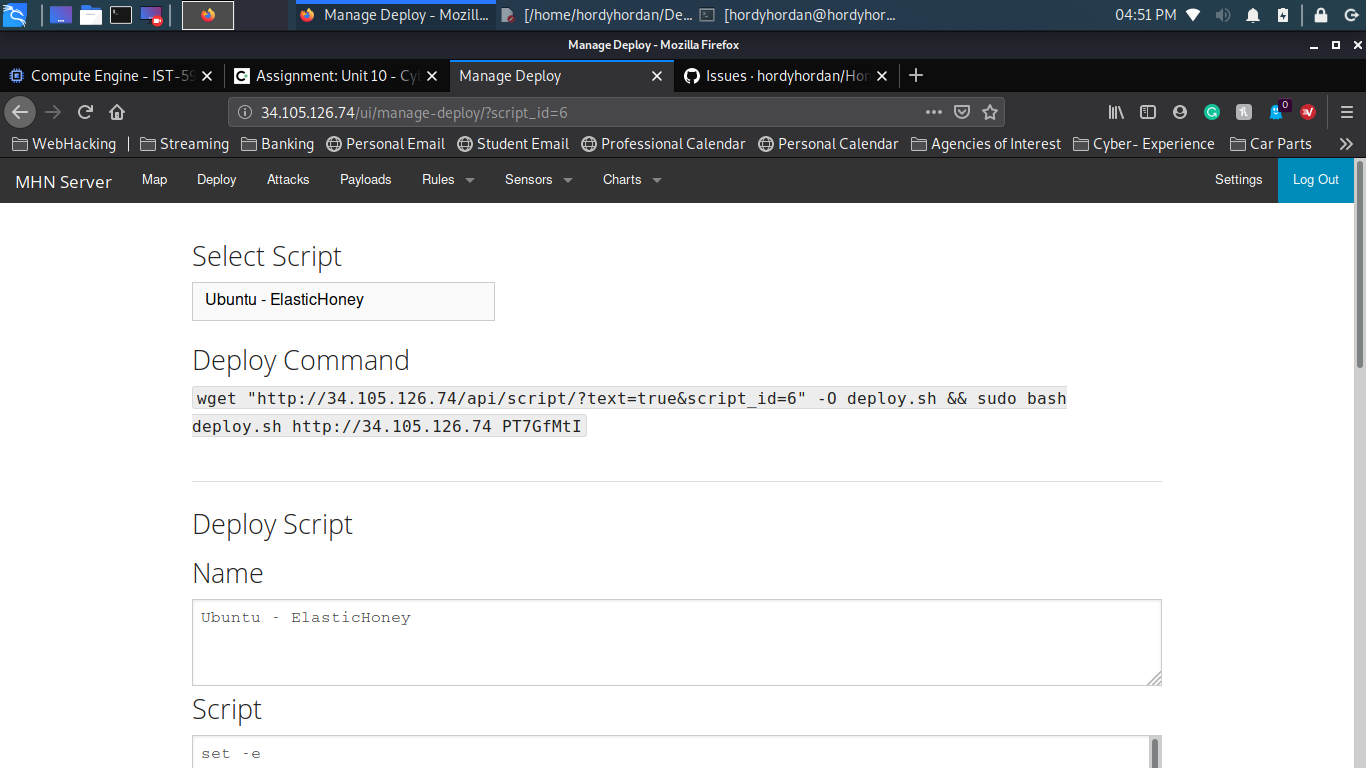1366x768 pixels.
Task: Focus the script Name text field
Action: (677, 643)
